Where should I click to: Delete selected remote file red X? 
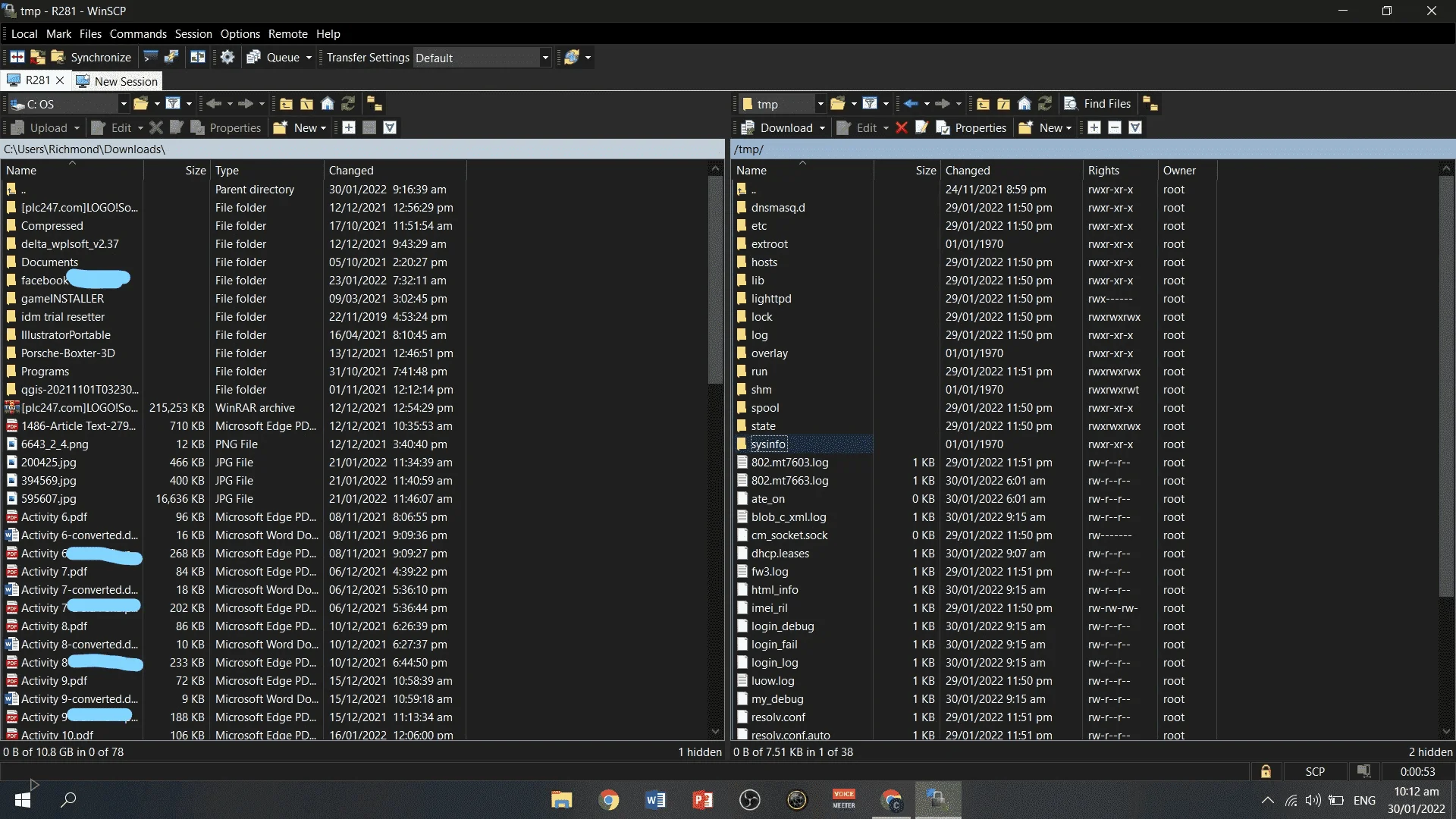(901, 127)
